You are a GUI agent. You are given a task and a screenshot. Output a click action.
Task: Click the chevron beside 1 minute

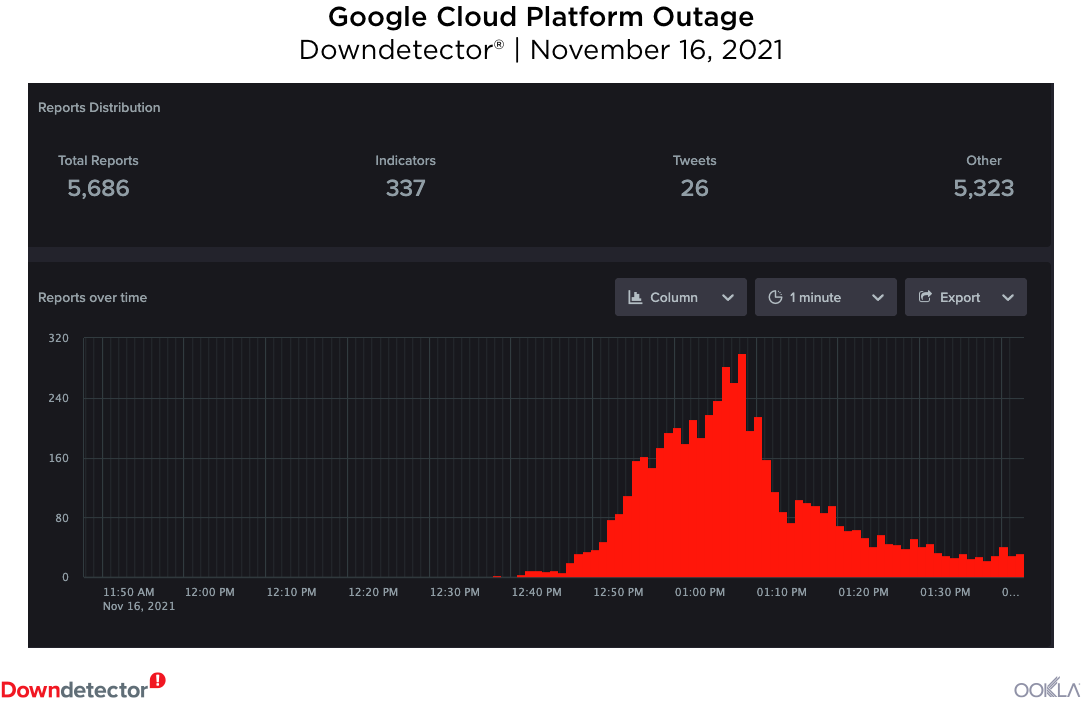click(x=878, y=297)
